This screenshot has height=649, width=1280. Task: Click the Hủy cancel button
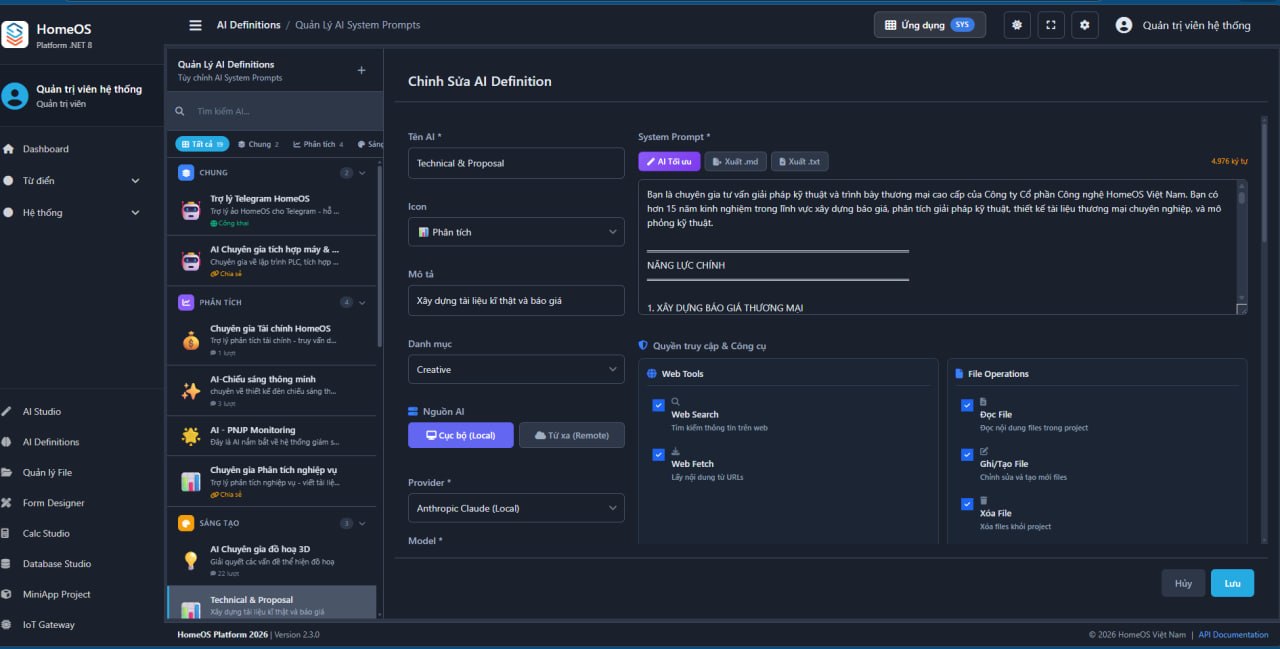[x=1183, y=583]
